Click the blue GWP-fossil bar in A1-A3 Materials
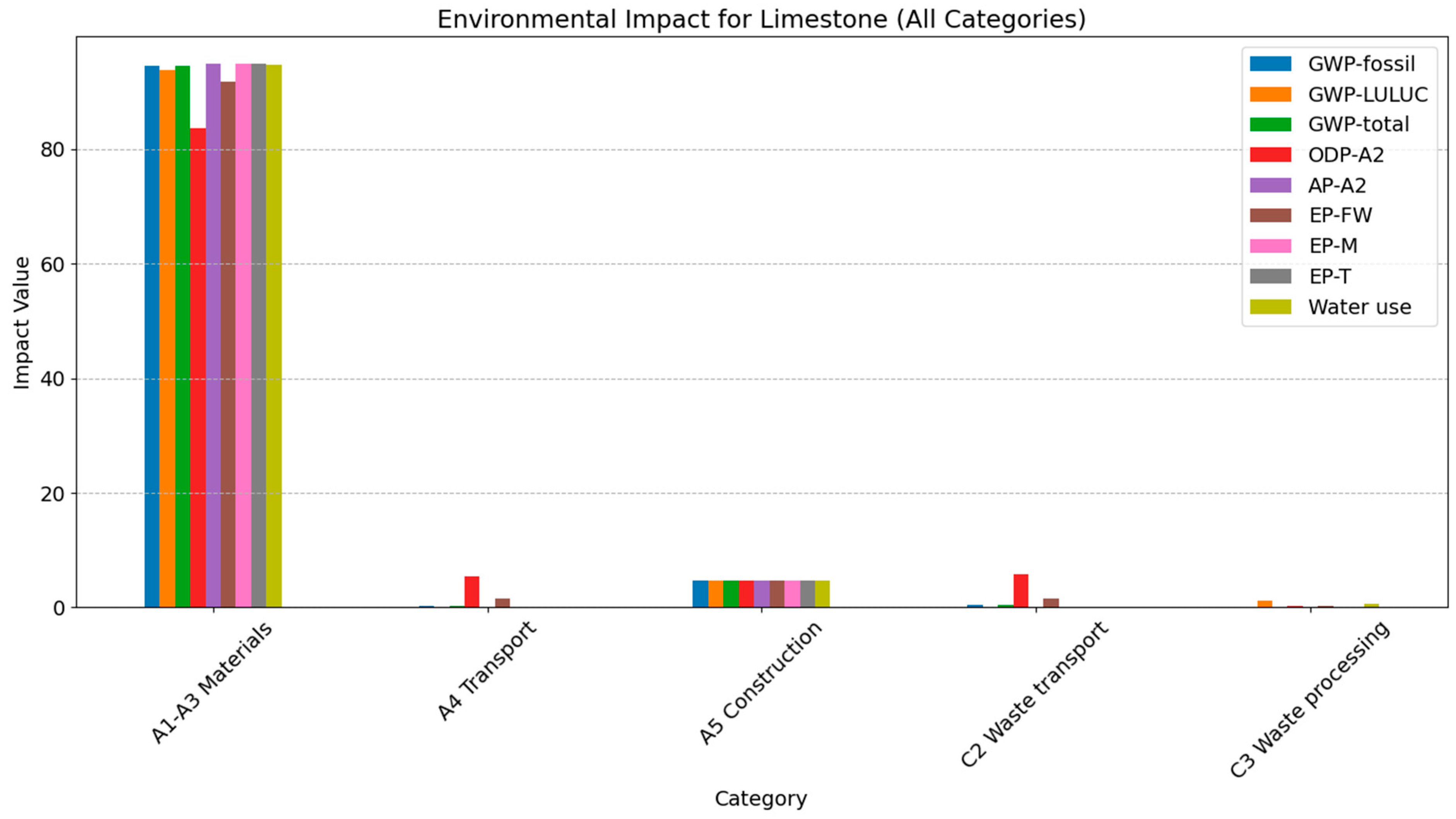The width and height of the screenshot is (1456, 819). click(152, 339)
